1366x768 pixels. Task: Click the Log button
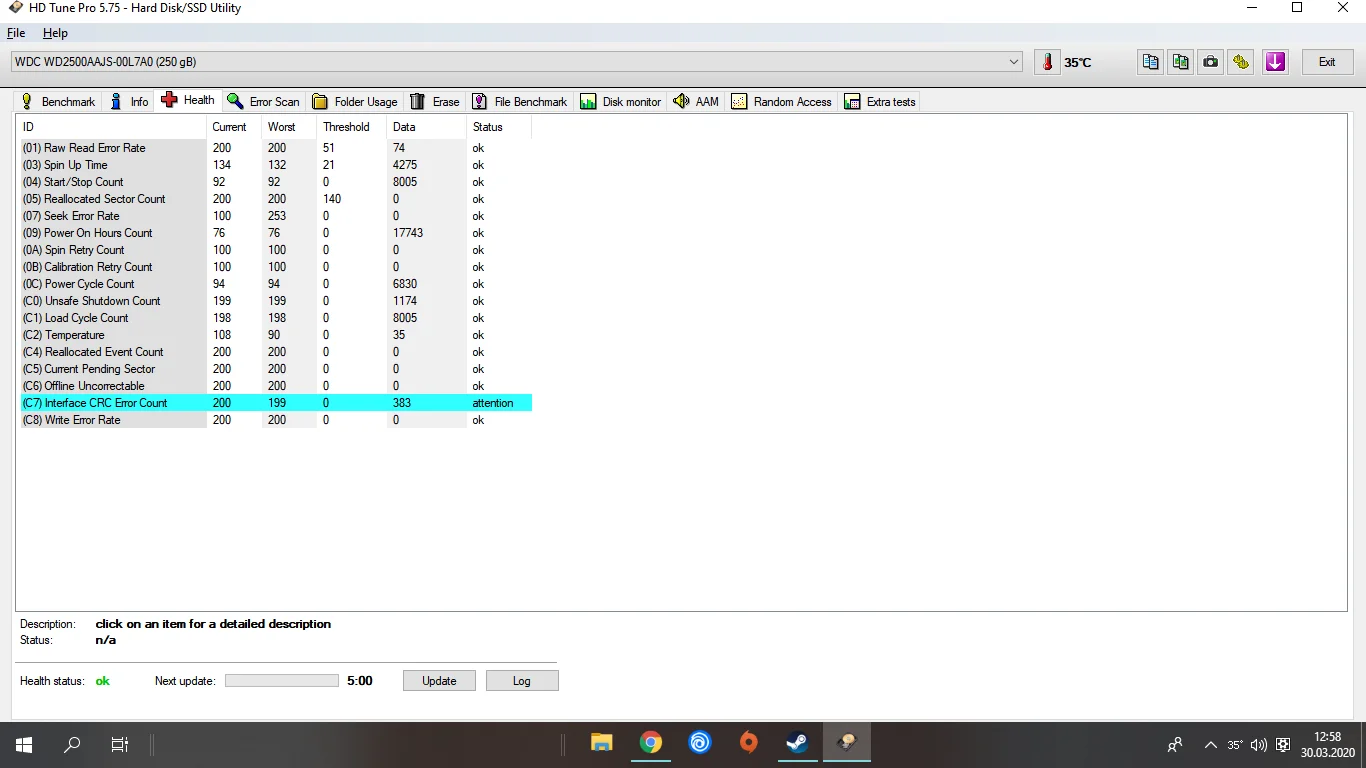click(522, 681)
